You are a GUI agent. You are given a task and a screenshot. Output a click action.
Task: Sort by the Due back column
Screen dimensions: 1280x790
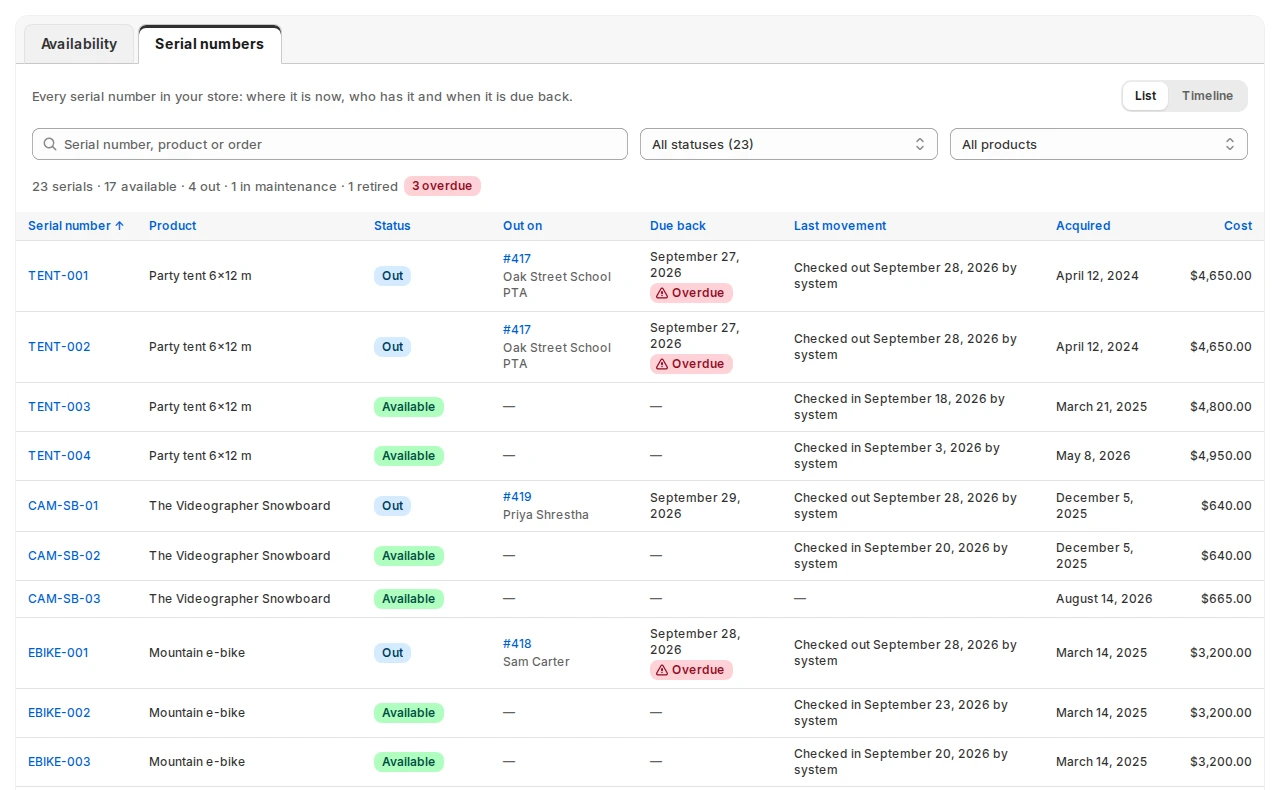coord(678,226)
